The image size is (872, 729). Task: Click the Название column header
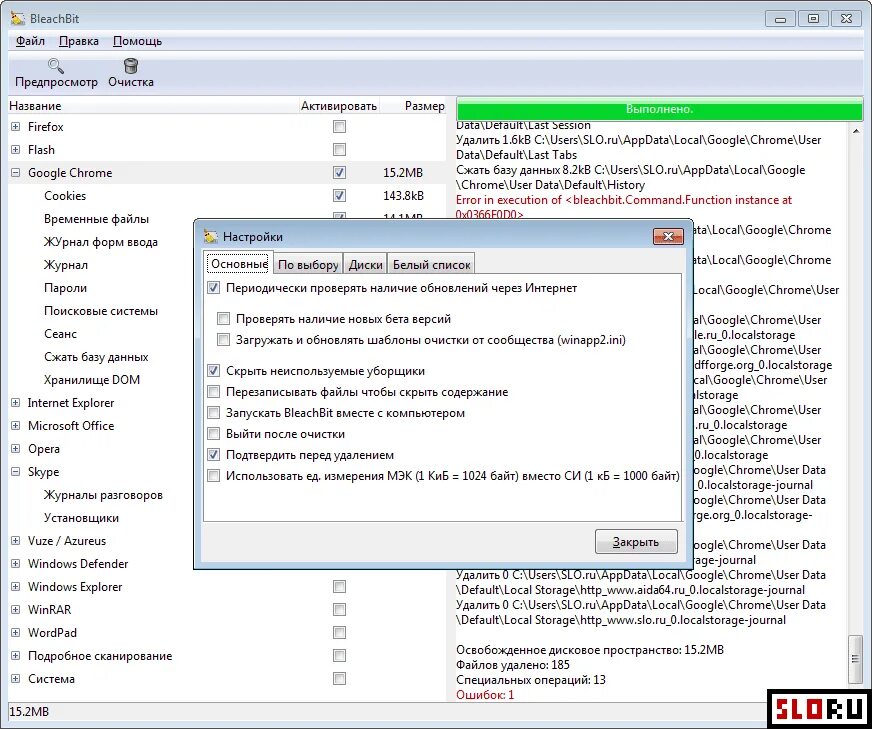(153, 106)
